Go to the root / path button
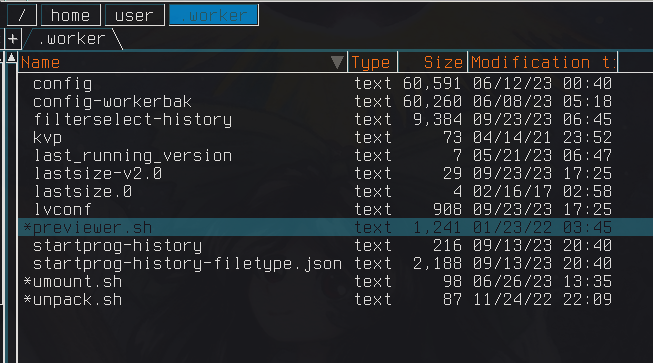The width and height of the screenshot is (653, 363). [x=22, y=15]
